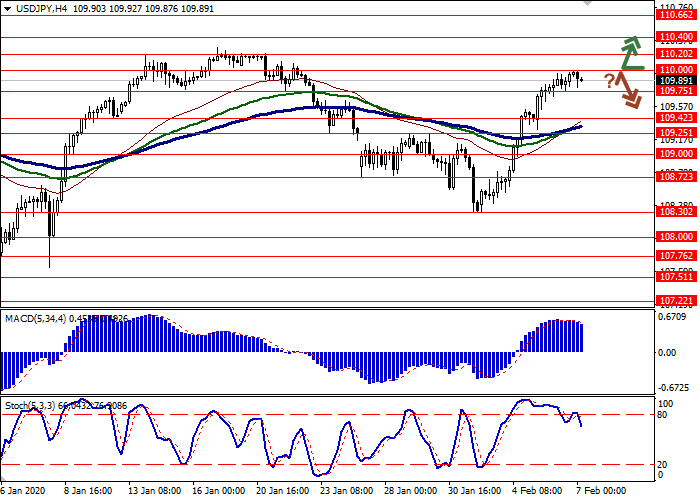Screen dimensions: 700x500
Task: Select the 110.662 red price level label
Action: click(x=674, y=15)
